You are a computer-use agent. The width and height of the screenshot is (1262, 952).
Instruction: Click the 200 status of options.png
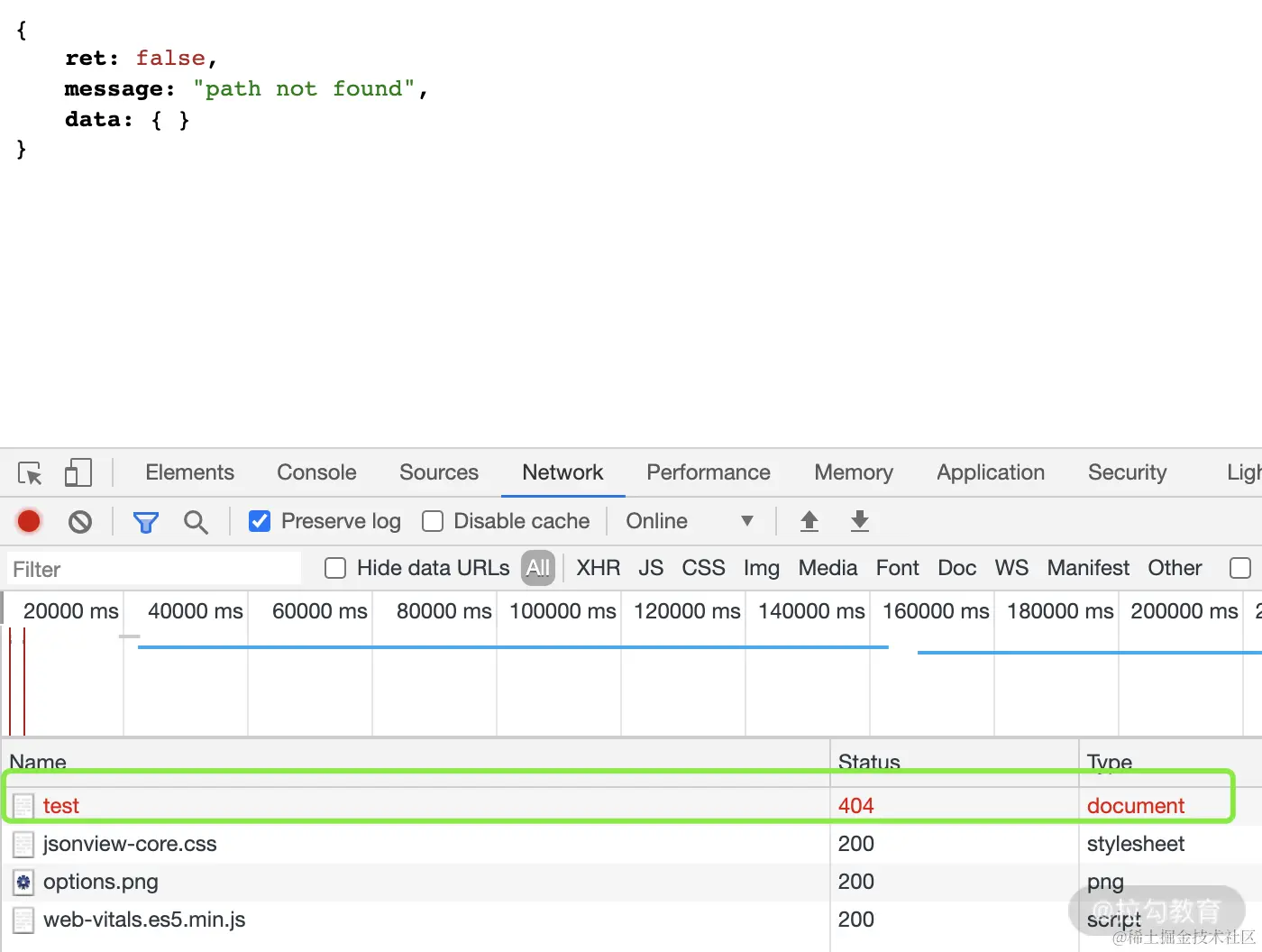pos(856,882)
